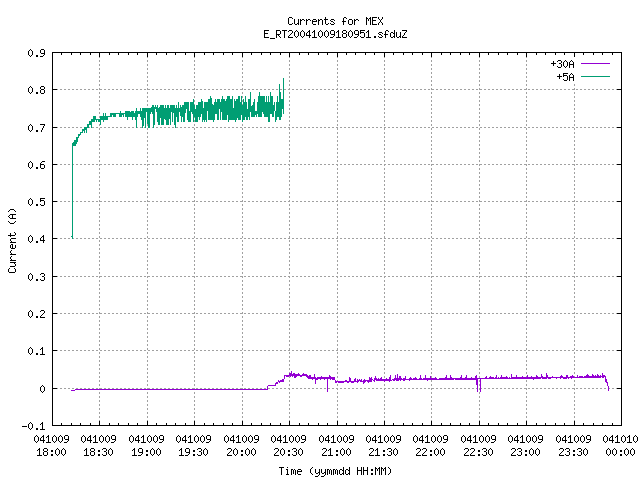Click the 041009 18:30 time tick label
Screen dimensions: 640x480
[x=98, y=446]
